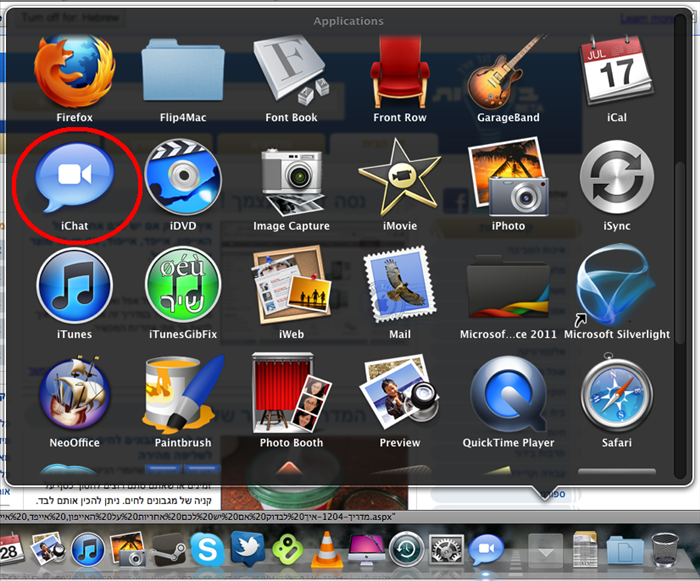Open NeoOffice ship icon
Image resolution: width=700 pixels, height=581 pixels.
point(75,393)
